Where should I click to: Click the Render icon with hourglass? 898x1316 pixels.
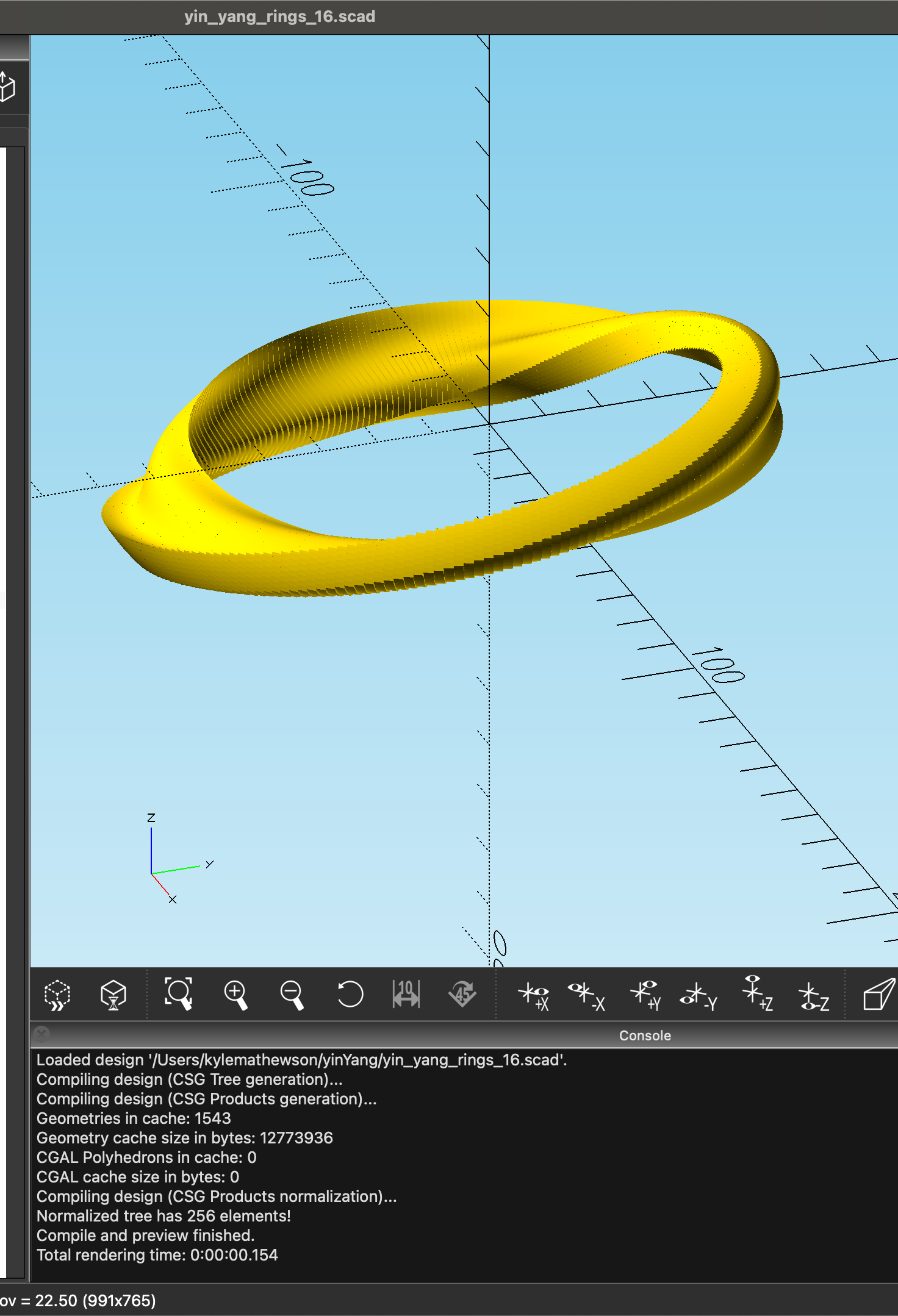(113, 995)
